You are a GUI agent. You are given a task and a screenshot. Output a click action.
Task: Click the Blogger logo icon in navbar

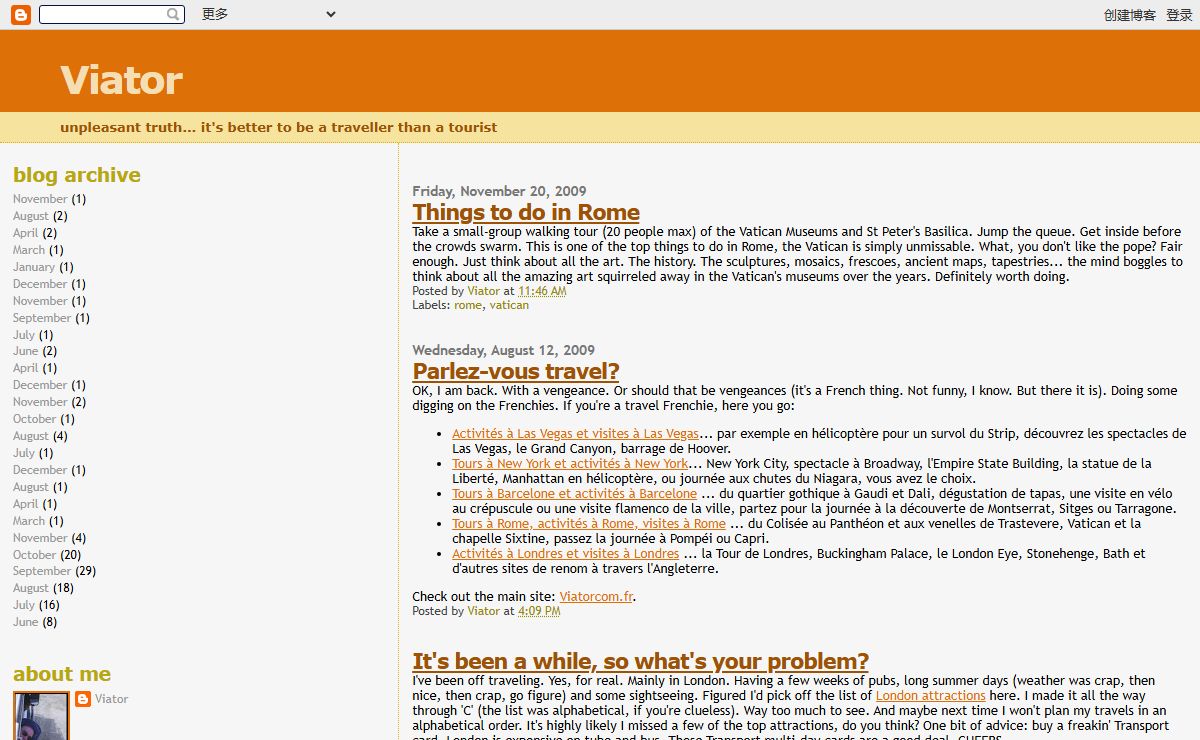coord(20,15)
